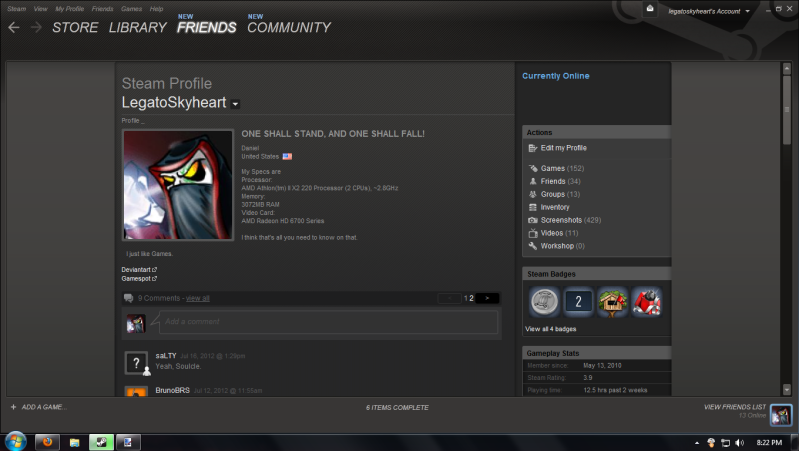
Task: Click View all 4 badges
Action: click(551, 329)
